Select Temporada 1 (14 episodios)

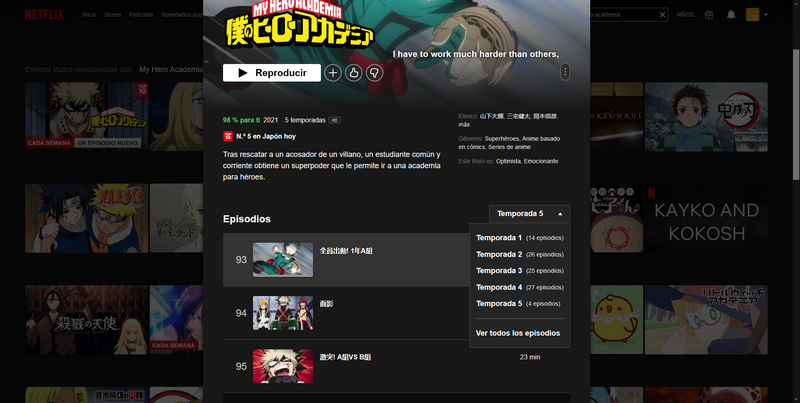click(520, 238)
